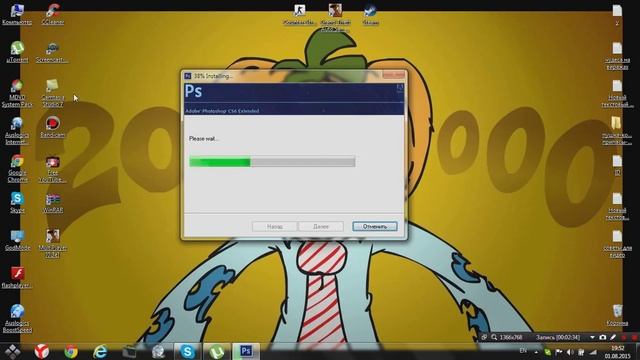Select the Steam desktop icon

point(371,14)
